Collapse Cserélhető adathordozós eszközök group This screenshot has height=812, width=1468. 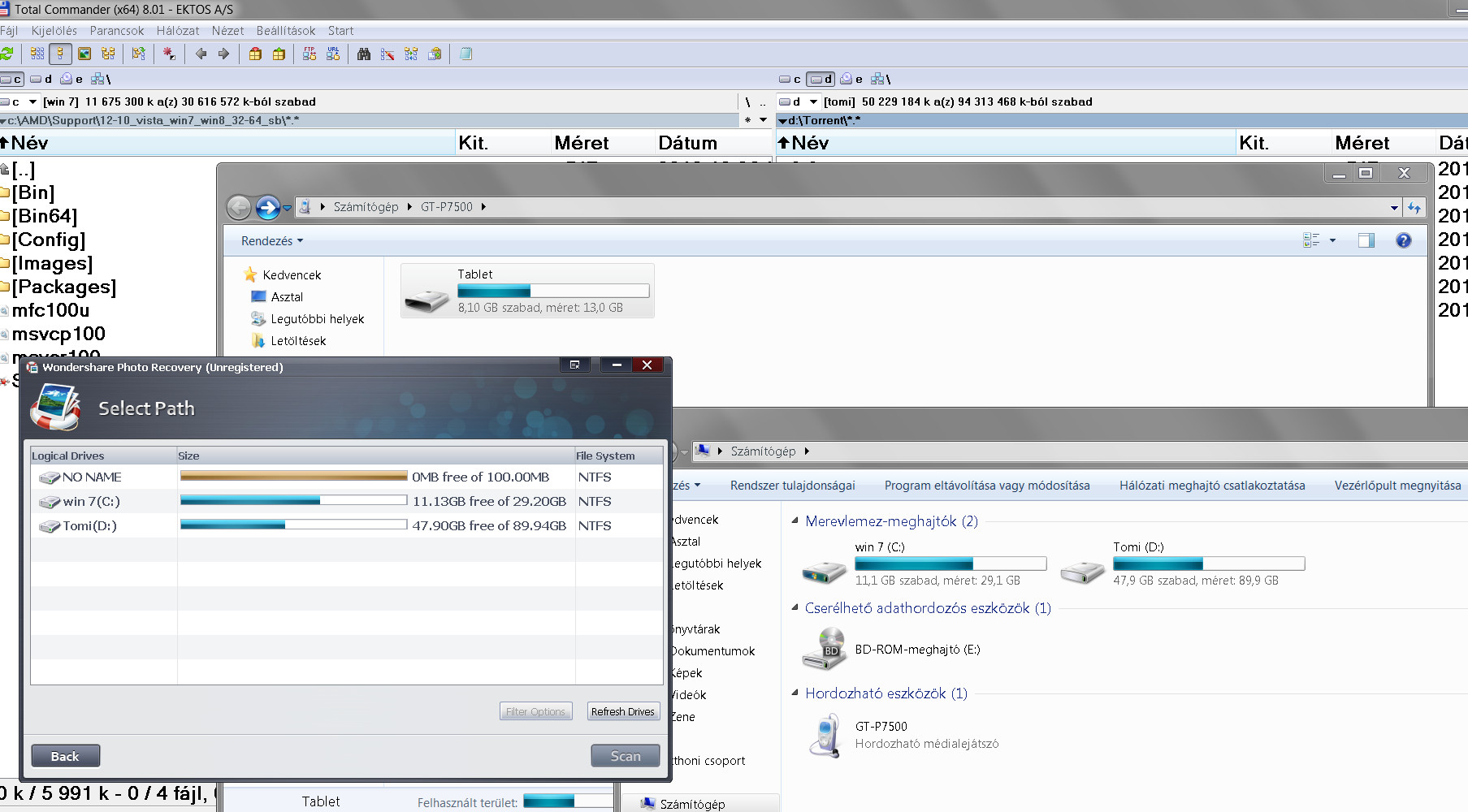tap(795, 607)
